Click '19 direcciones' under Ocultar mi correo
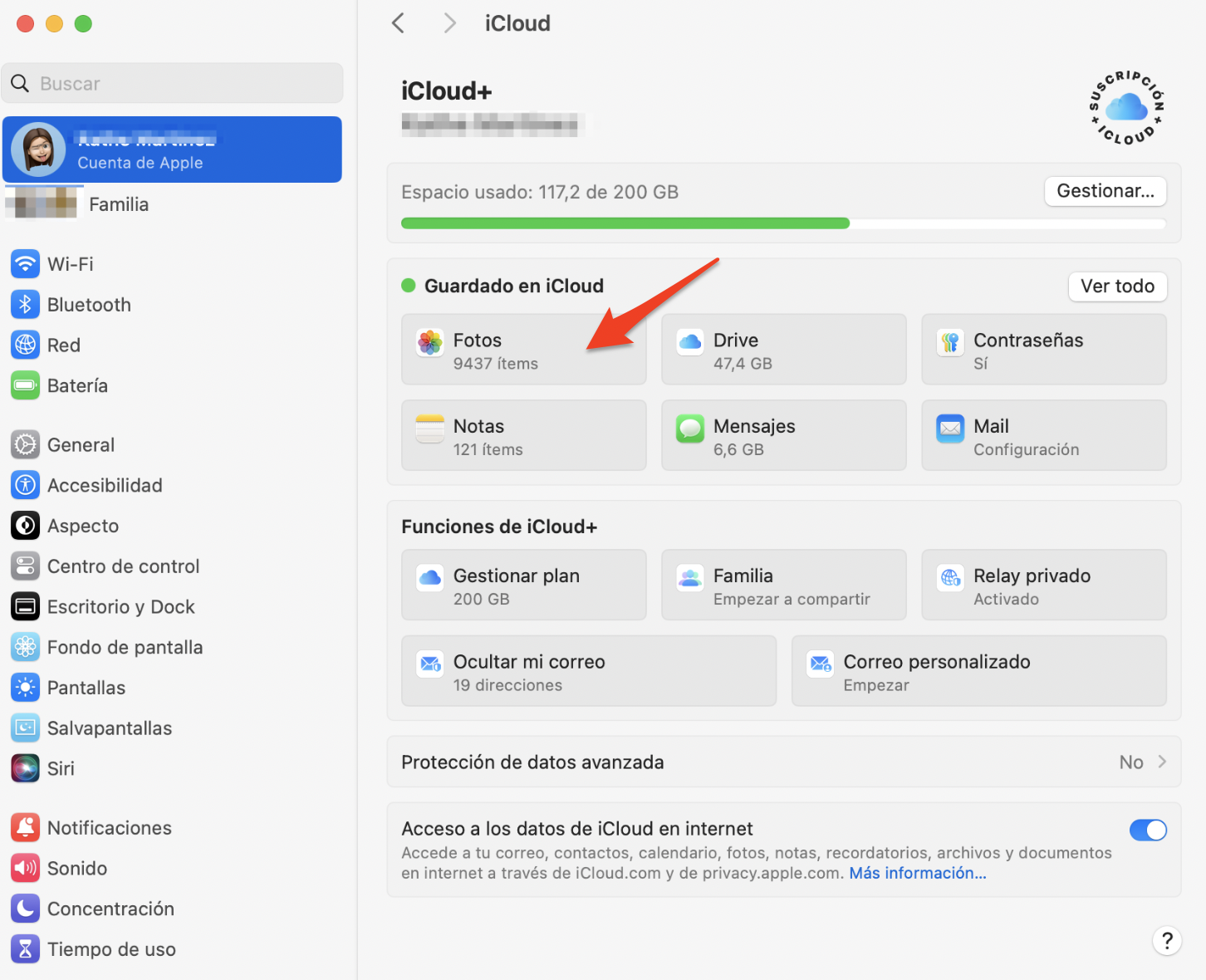Screen dimensions: 1206x980 pos(507,685)
